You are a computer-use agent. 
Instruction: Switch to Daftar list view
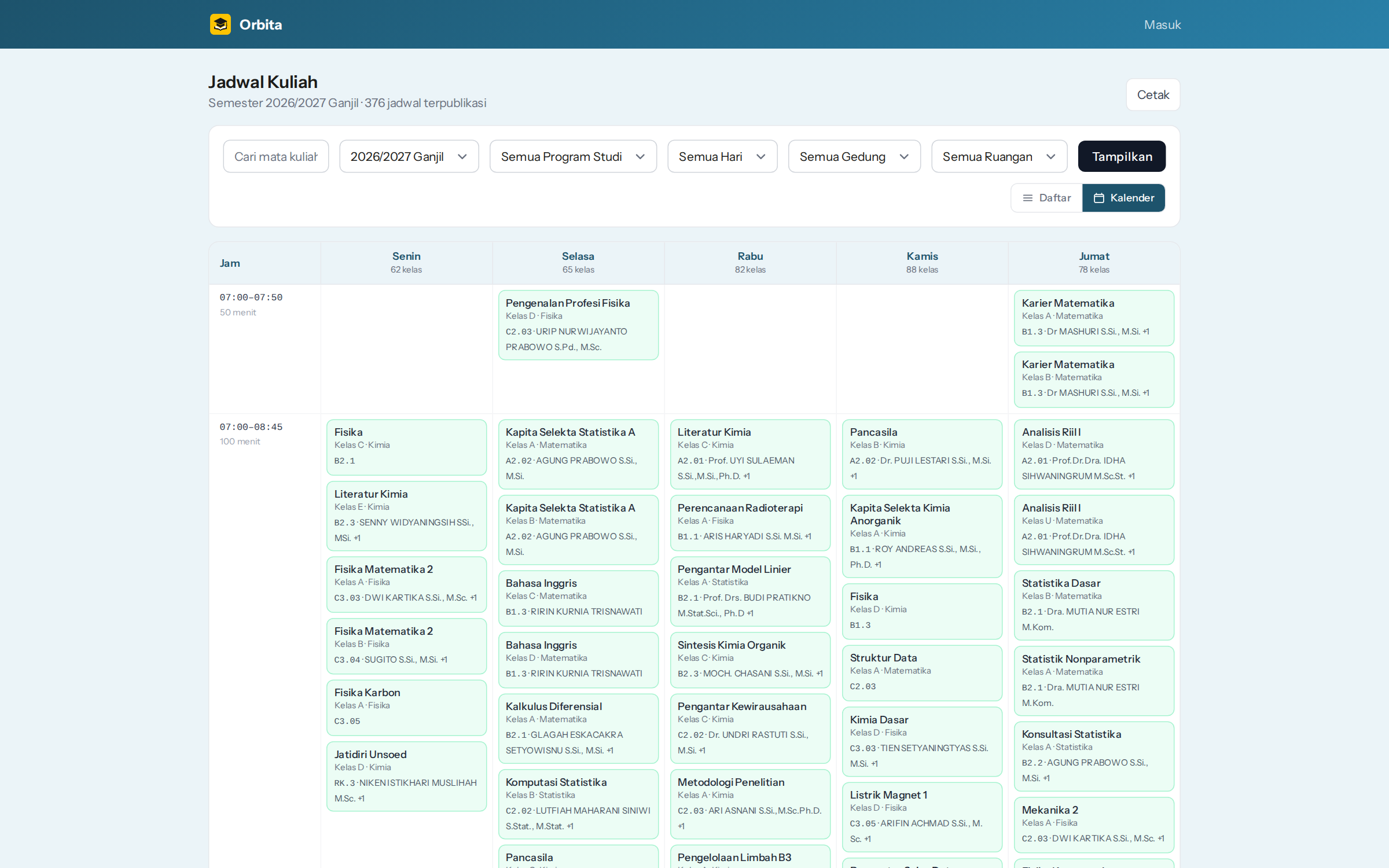pos(1046,198)
